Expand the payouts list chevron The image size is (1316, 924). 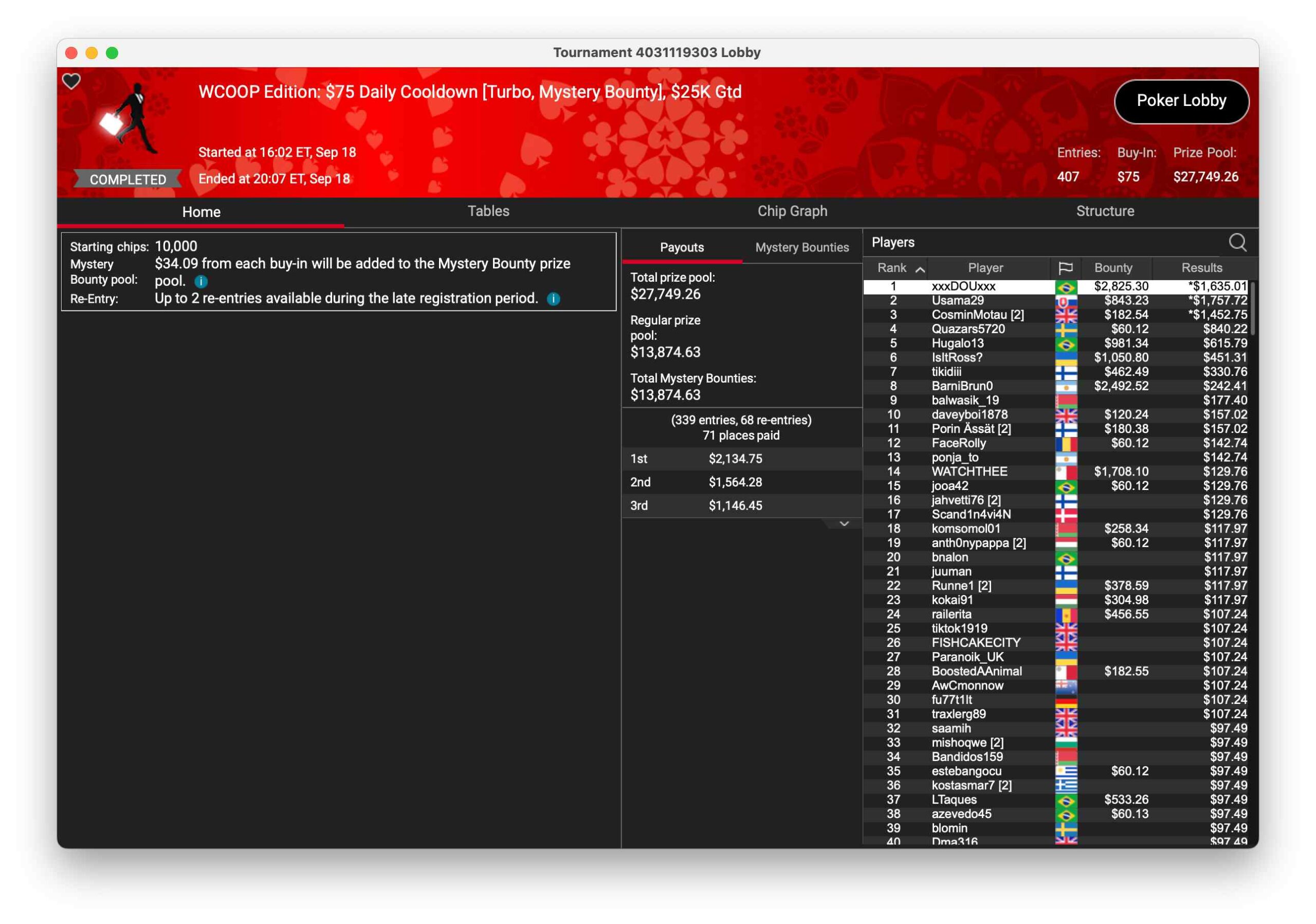tap(844, 524)
